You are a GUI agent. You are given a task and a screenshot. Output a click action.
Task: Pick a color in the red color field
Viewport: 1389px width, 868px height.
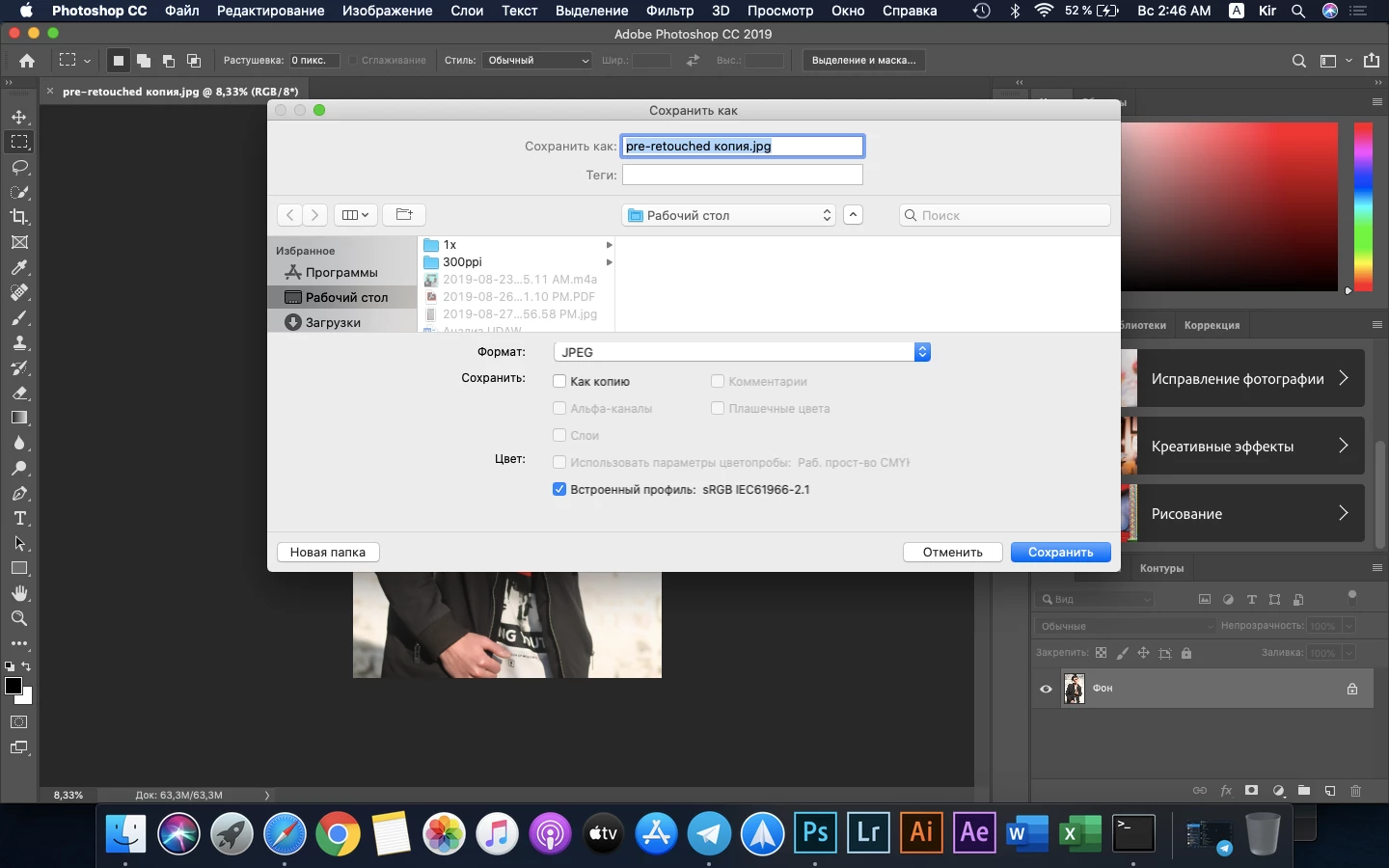click(1229, 206)
